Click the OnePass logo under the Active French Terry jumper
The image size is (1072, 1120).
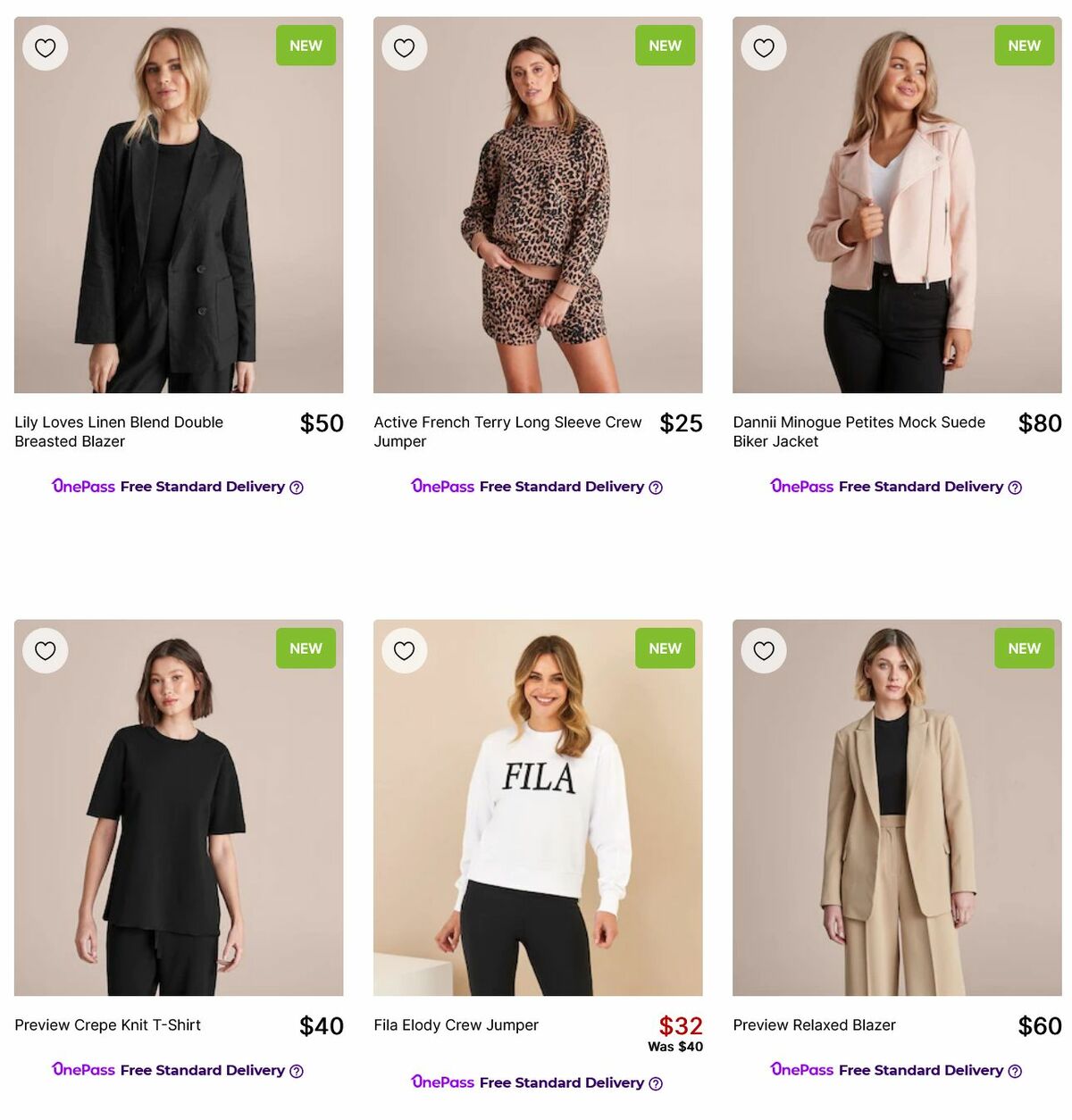tap(442, 486)
